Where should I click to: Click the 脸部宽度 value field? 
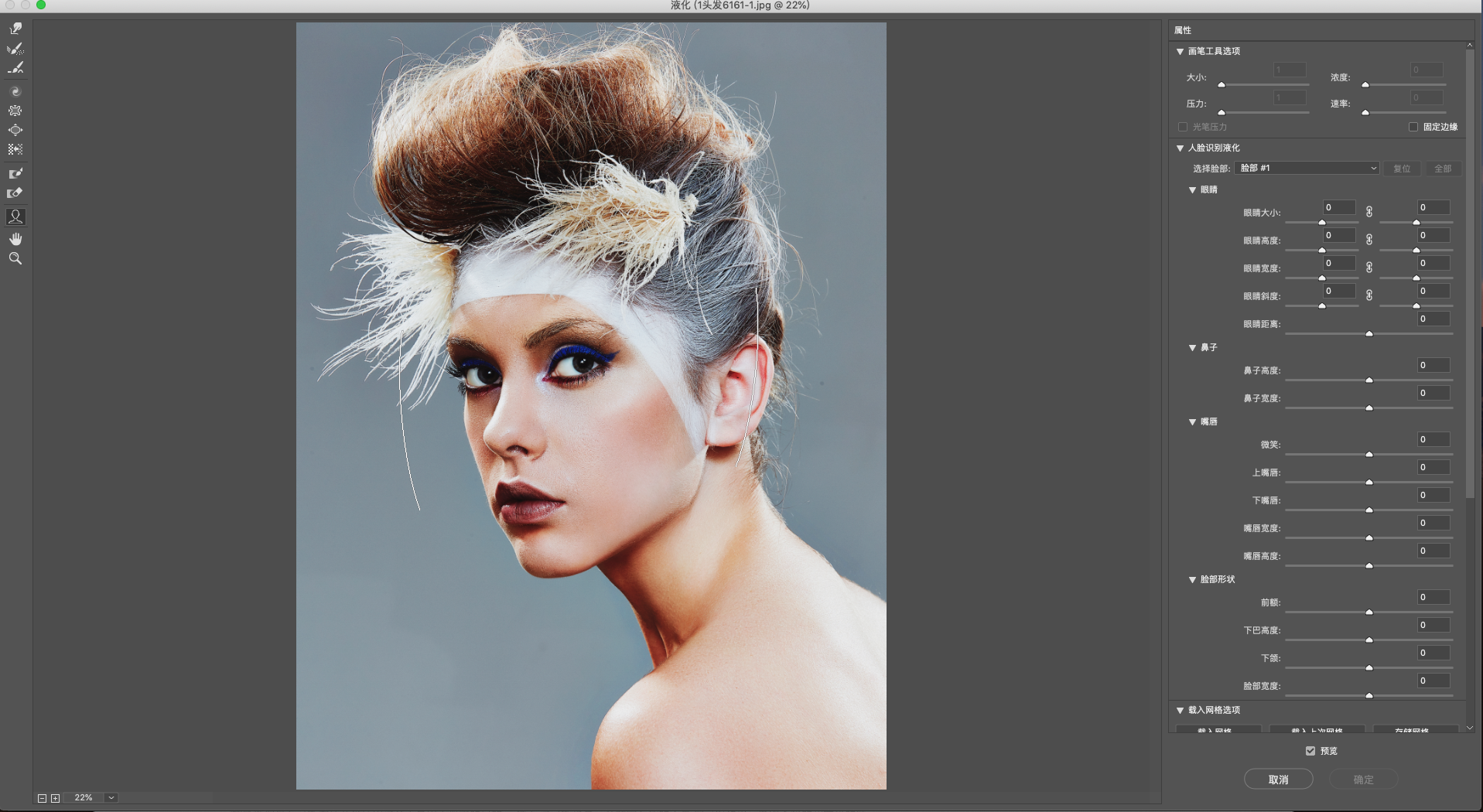(x=1433, y=681)
